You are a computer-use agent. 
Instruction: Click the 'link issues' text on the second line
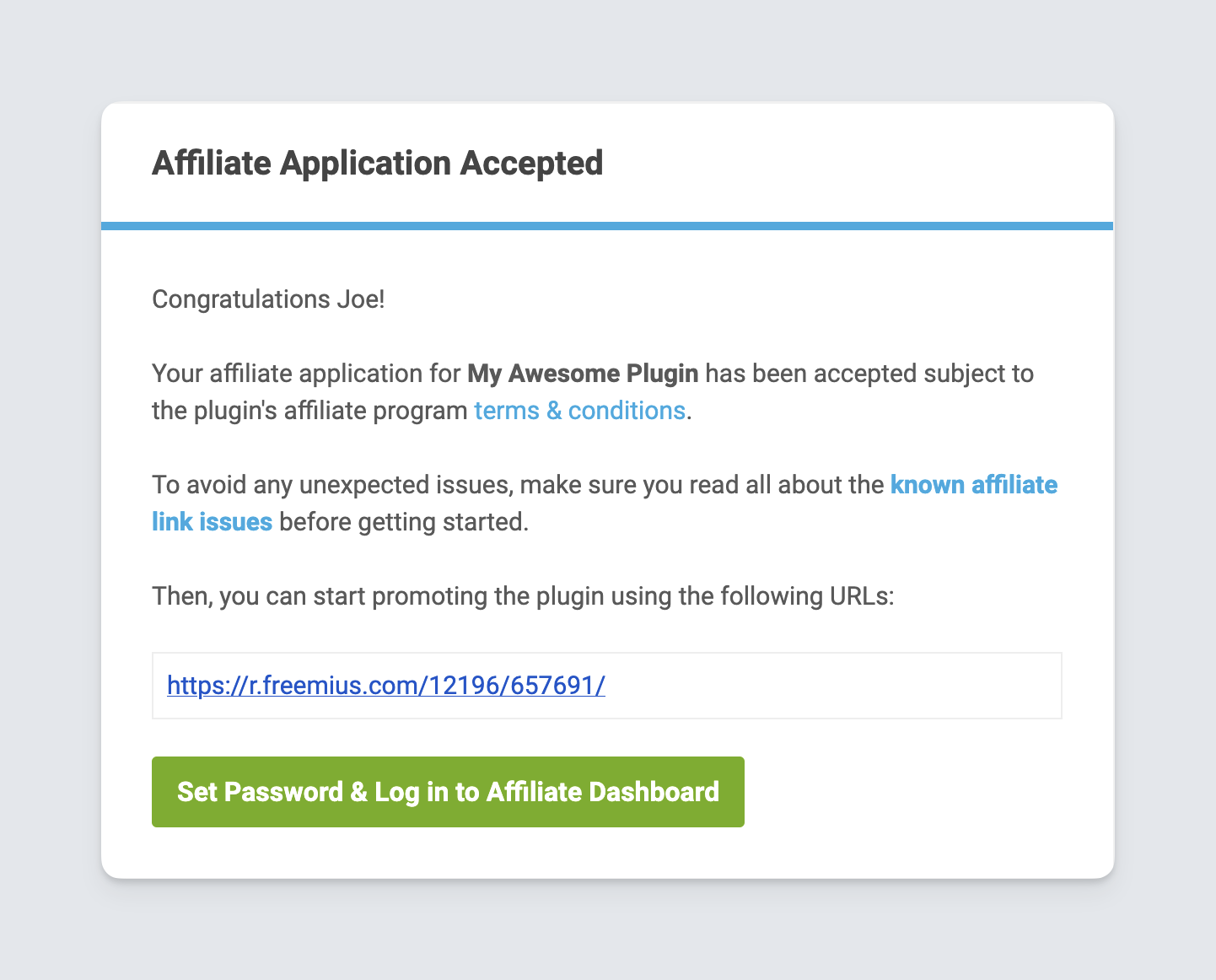[212, 522]
